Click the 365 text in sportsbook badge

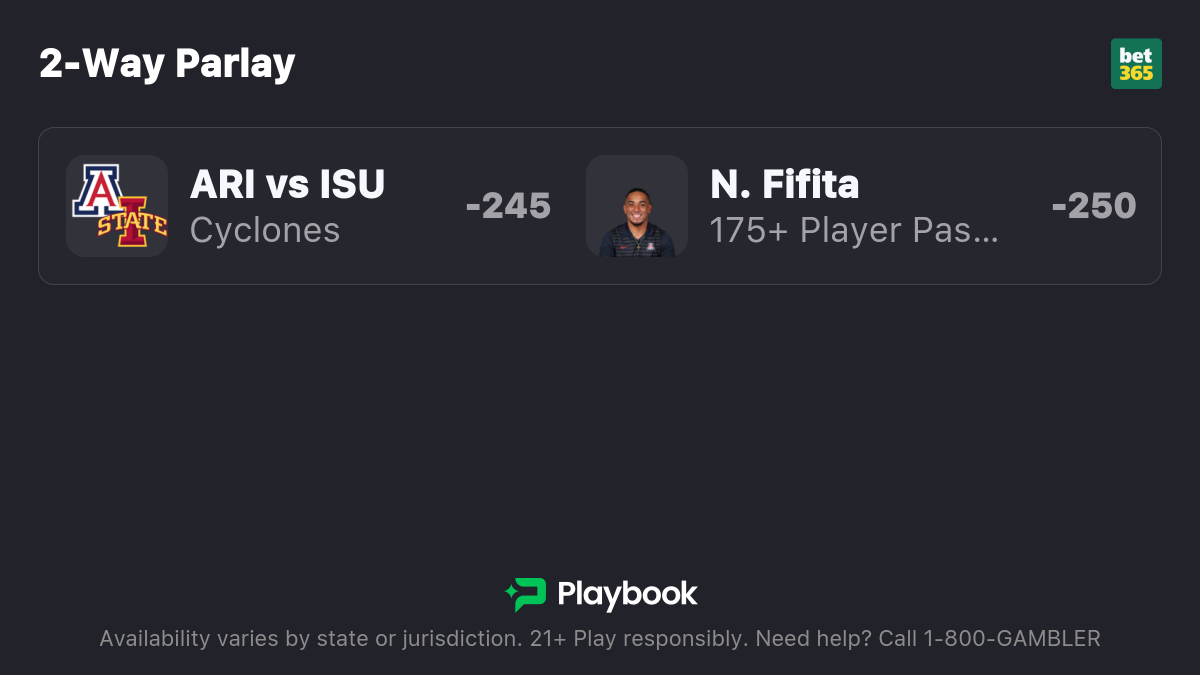1136,73
